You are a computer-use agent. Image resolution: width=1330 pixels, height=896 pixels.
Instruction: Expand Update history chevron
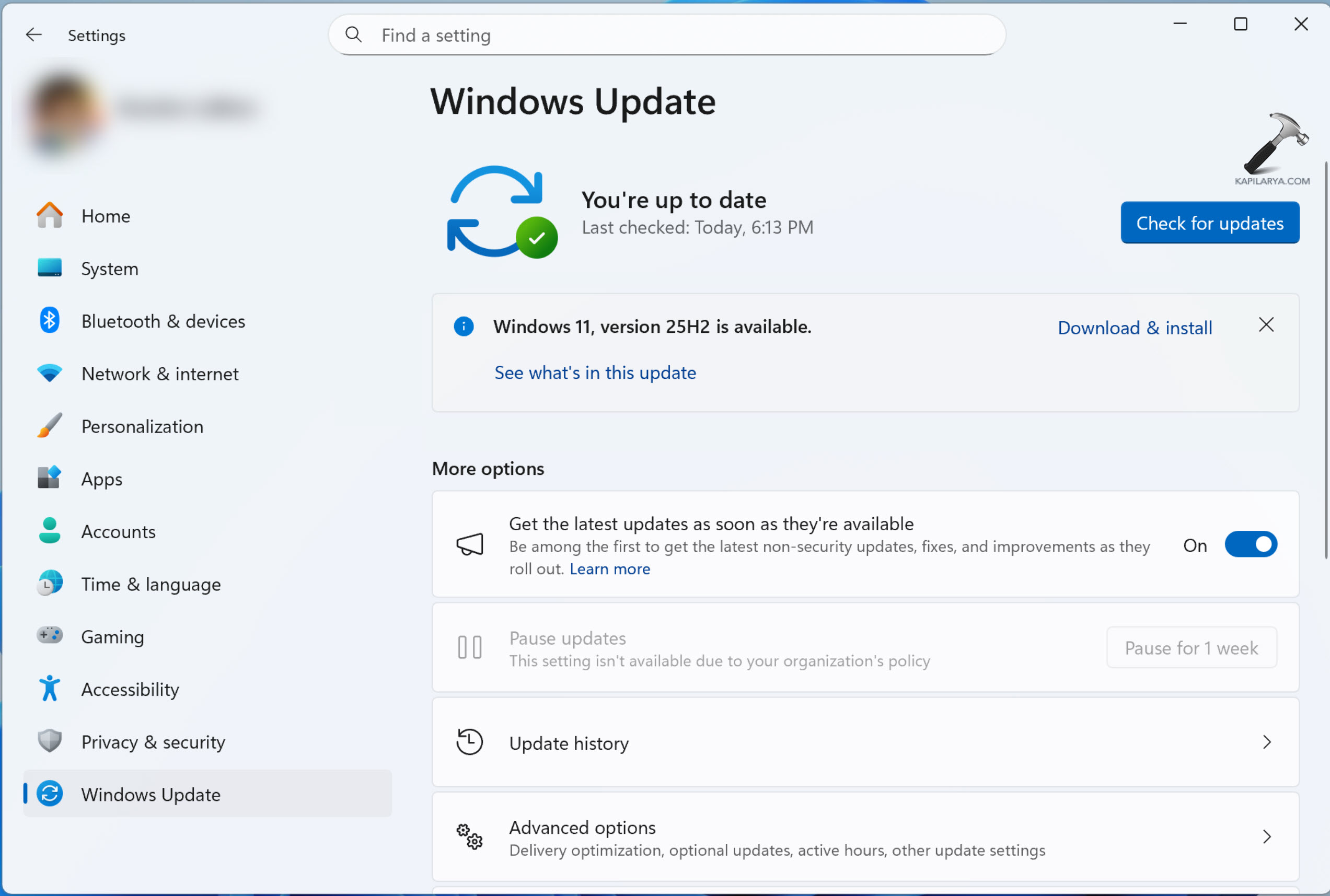tap(1267, 742)
